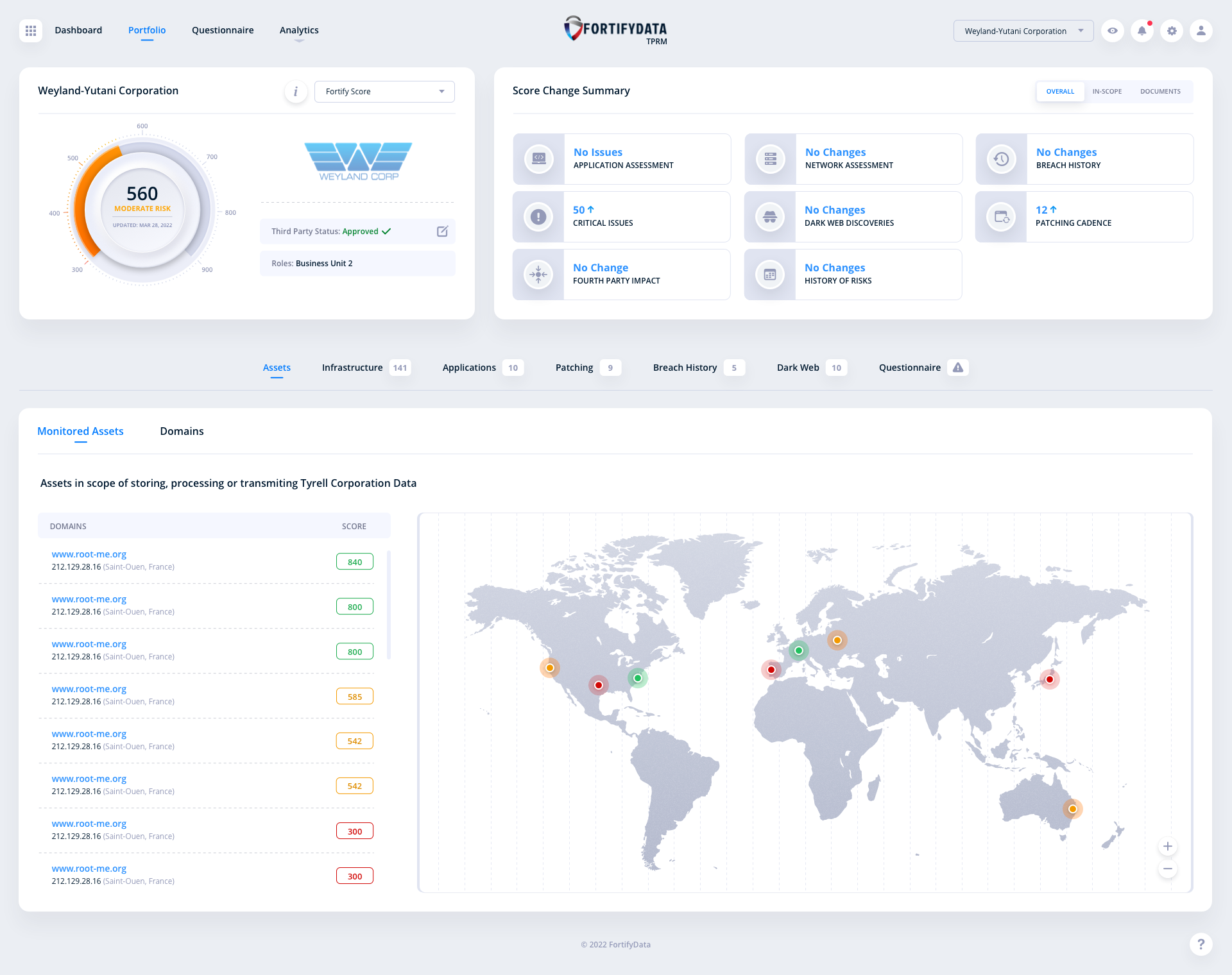The image size is (1232, 975).
Task: Open the user profile icon
Action: pyautogui.click(x=1201, y=31)
